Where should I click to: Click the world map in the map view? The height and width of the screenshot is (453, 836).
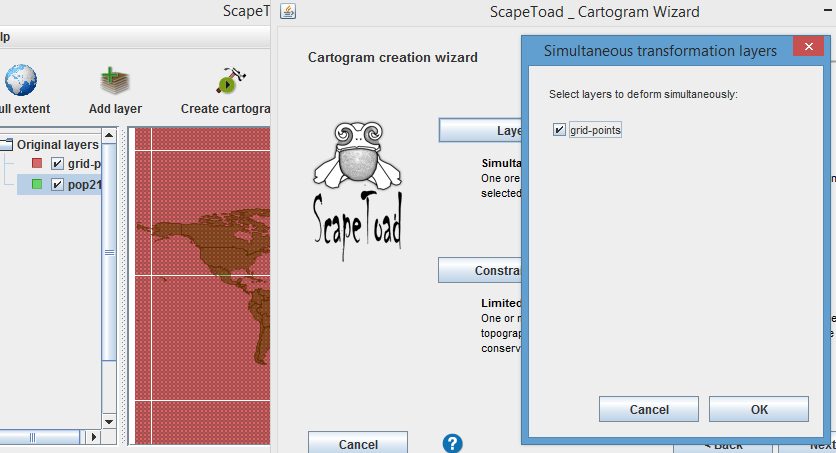[203, 285]
